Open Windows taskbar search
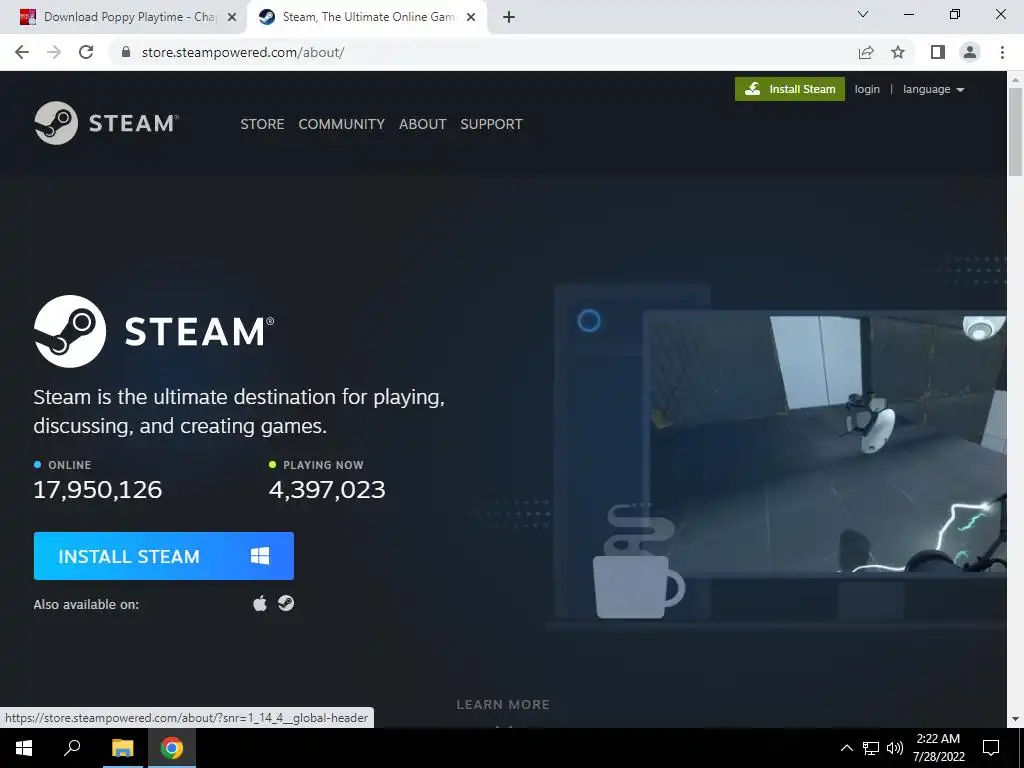The height and width of the screenshot is (768, 1024). click(72, 748)
